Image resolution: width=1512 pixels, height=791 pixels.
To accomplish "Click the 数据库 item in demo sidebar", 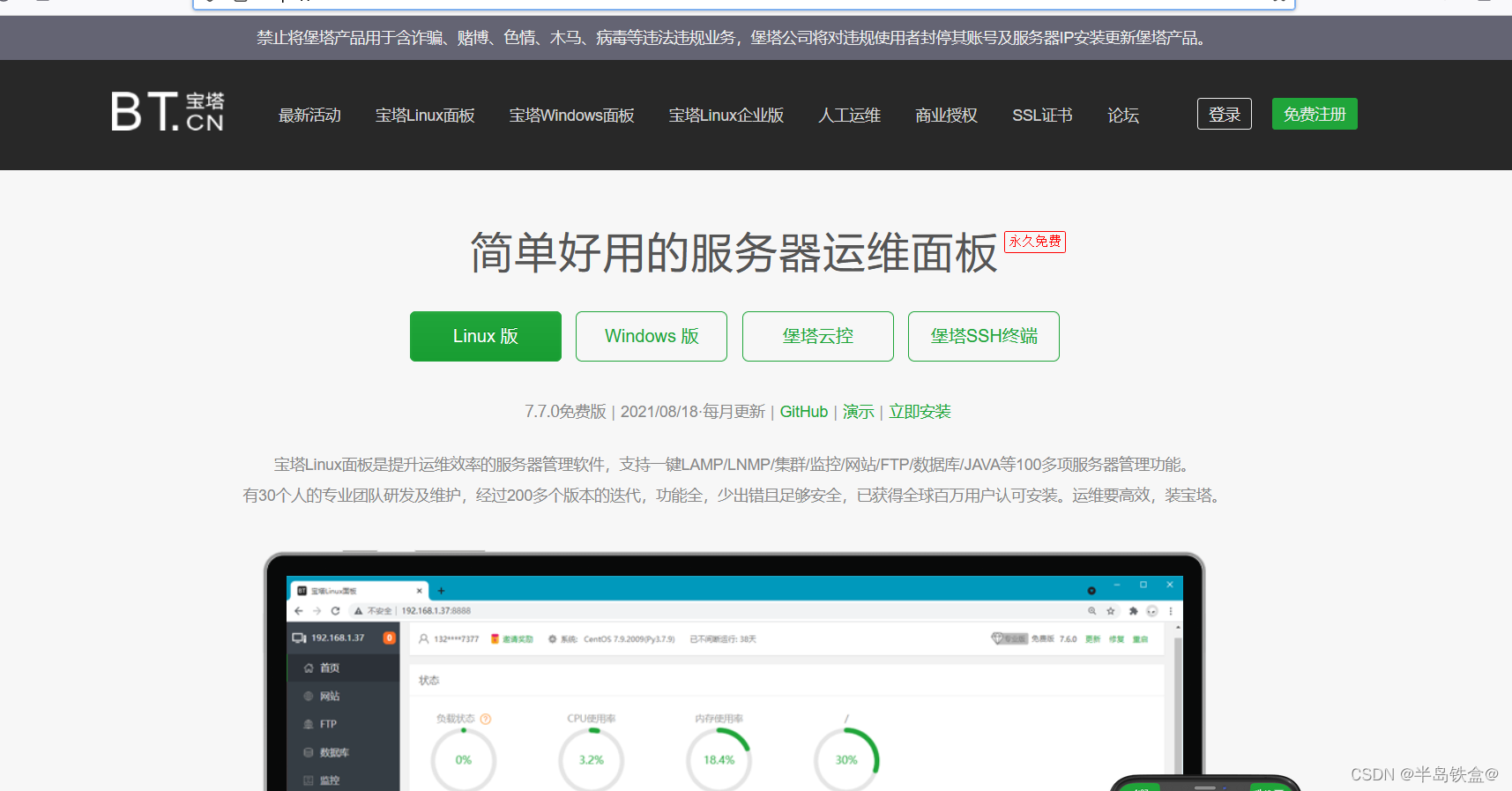I will click(x=333, y=752).
